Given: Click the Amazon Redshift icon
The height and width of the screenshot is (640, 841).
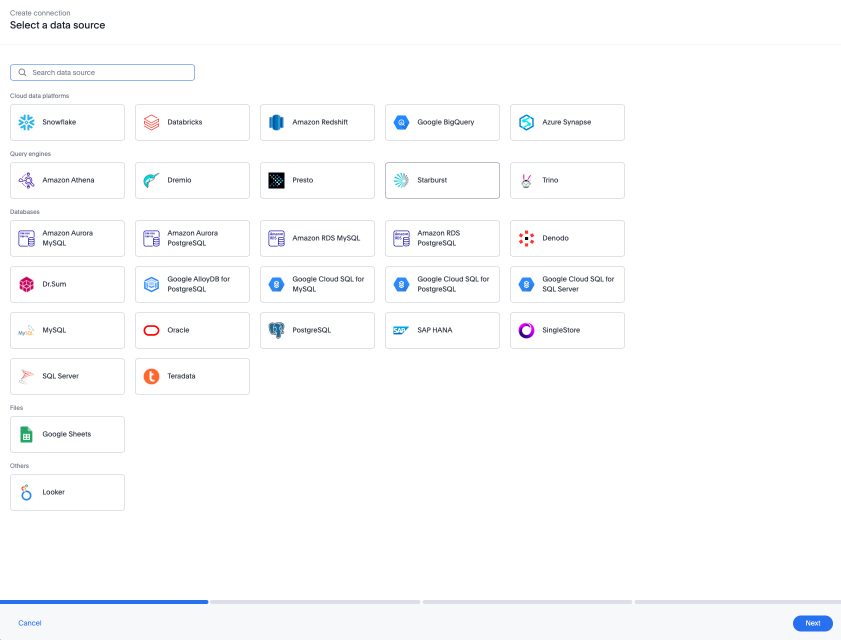Looking at the screenshot, I should pos(276,122).
